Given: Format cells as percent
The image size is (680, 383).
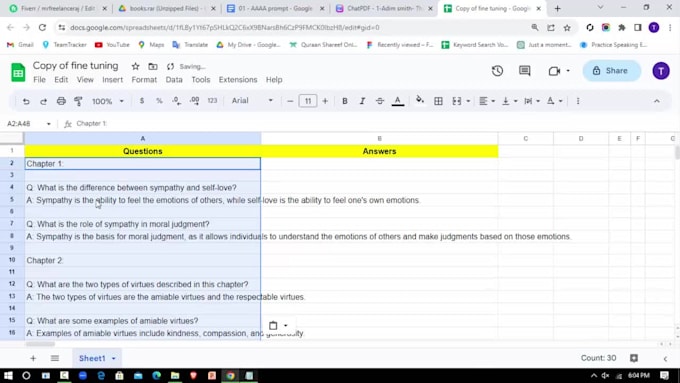Looking at the screenshot, I should pyautogui.click(x=159, y=101).
